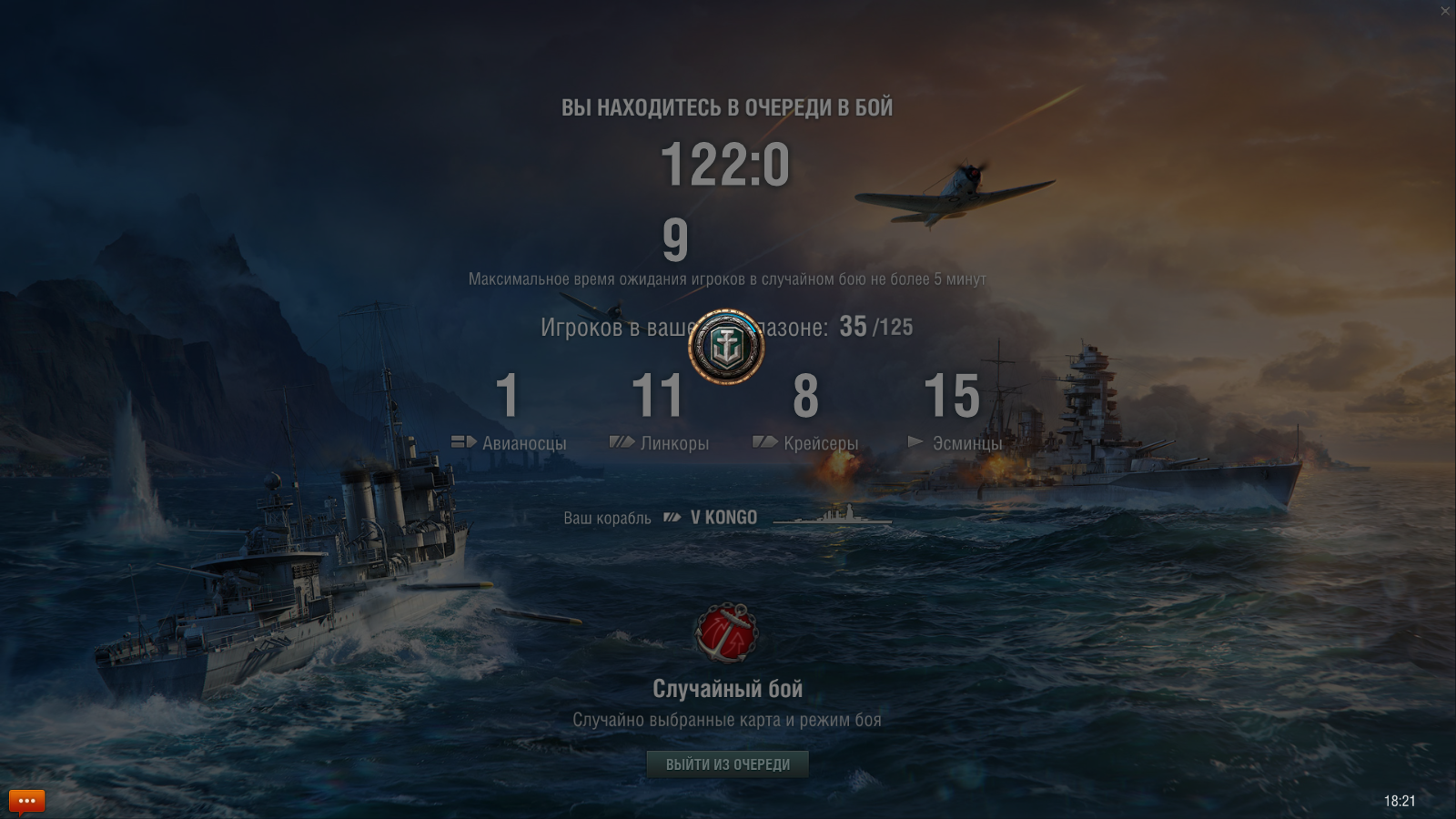
Task: Click the battleship type icon before V KONGO
Action: (672, 518)
